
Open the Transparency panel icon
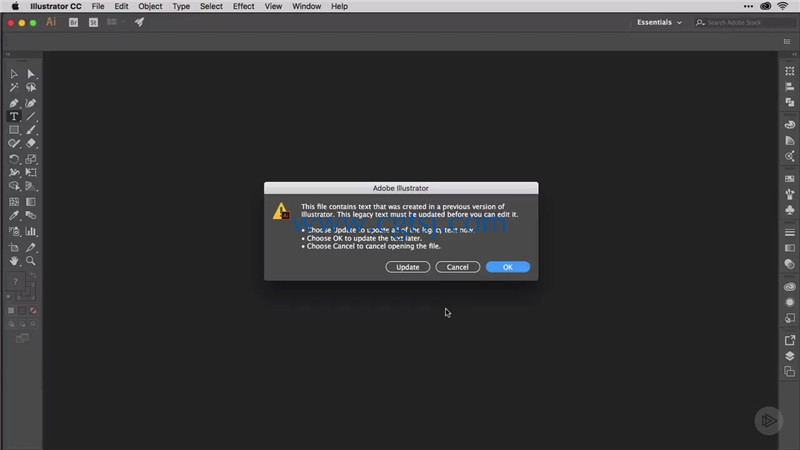point(790,264)
